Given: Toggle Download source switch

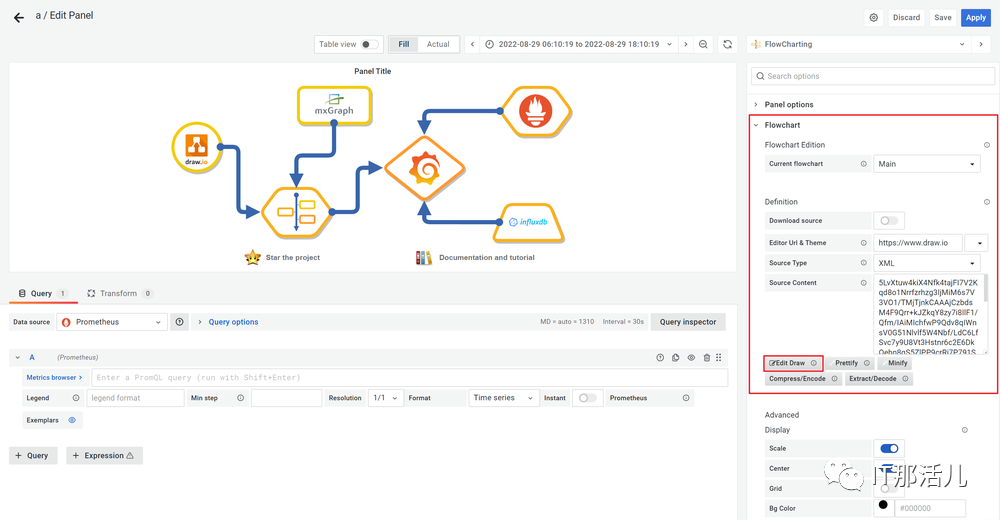Looking at the screenshot, I should [x=888, y=221].
